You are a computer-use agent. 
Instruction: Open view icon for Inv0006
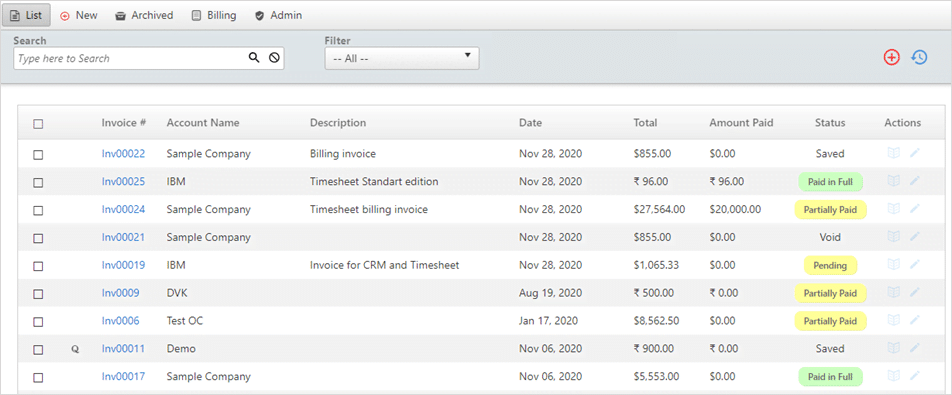893,320
